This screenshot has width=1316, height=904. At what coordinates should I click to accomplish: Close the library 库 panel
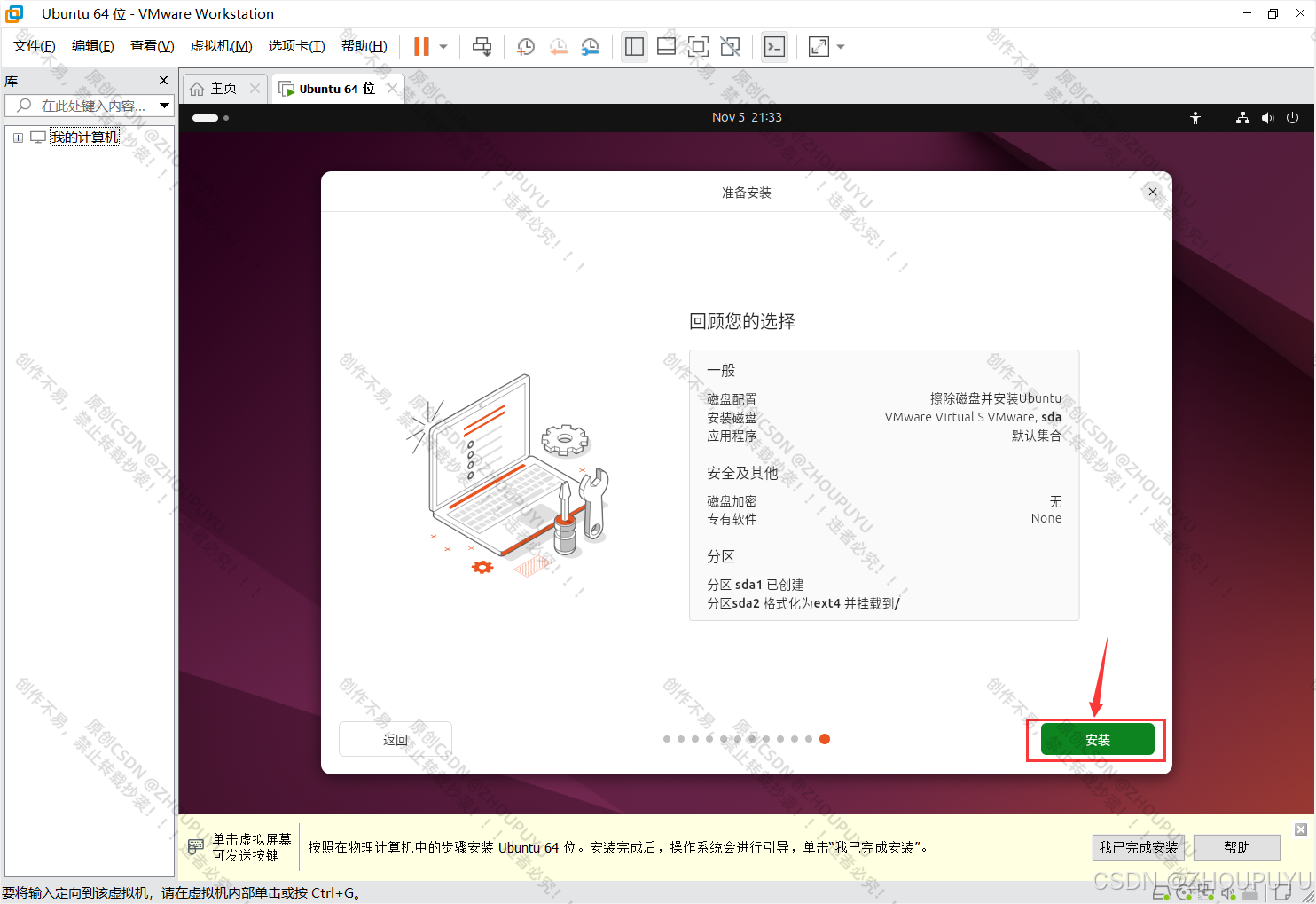163,80
